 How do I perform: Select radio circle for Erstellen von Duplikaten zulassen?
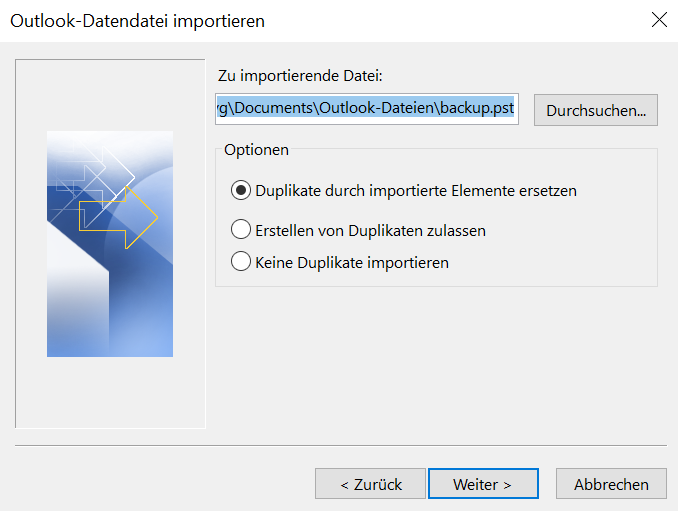pyautogui.click(x=240, y=230)
